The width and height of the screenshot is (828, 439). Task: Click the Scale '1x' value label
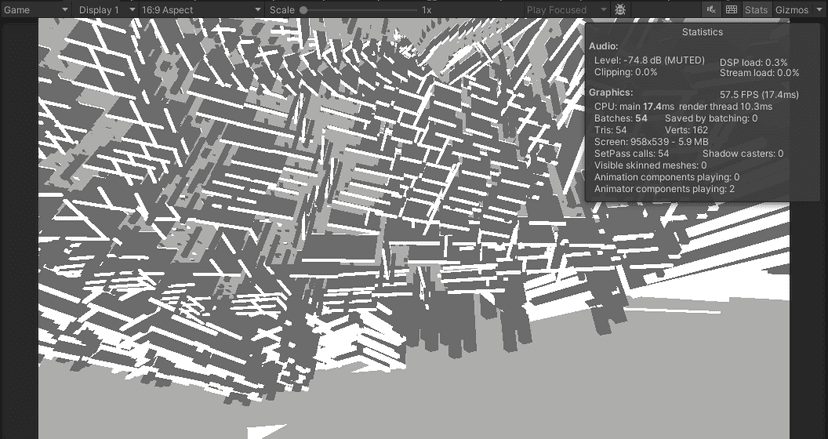coord(427,10)
